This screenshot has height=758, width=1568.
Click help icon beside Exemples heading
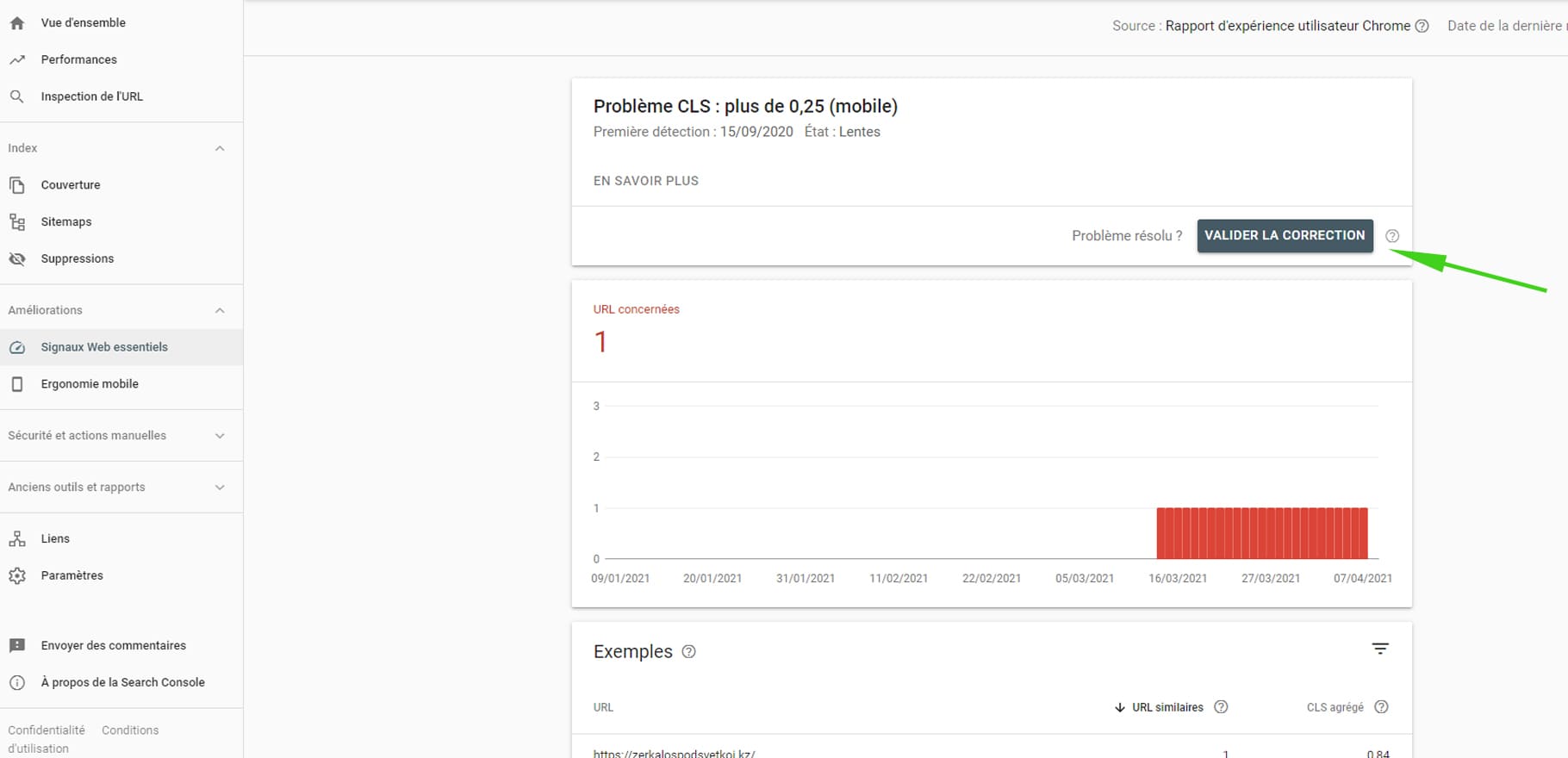(x=688, y=652)
